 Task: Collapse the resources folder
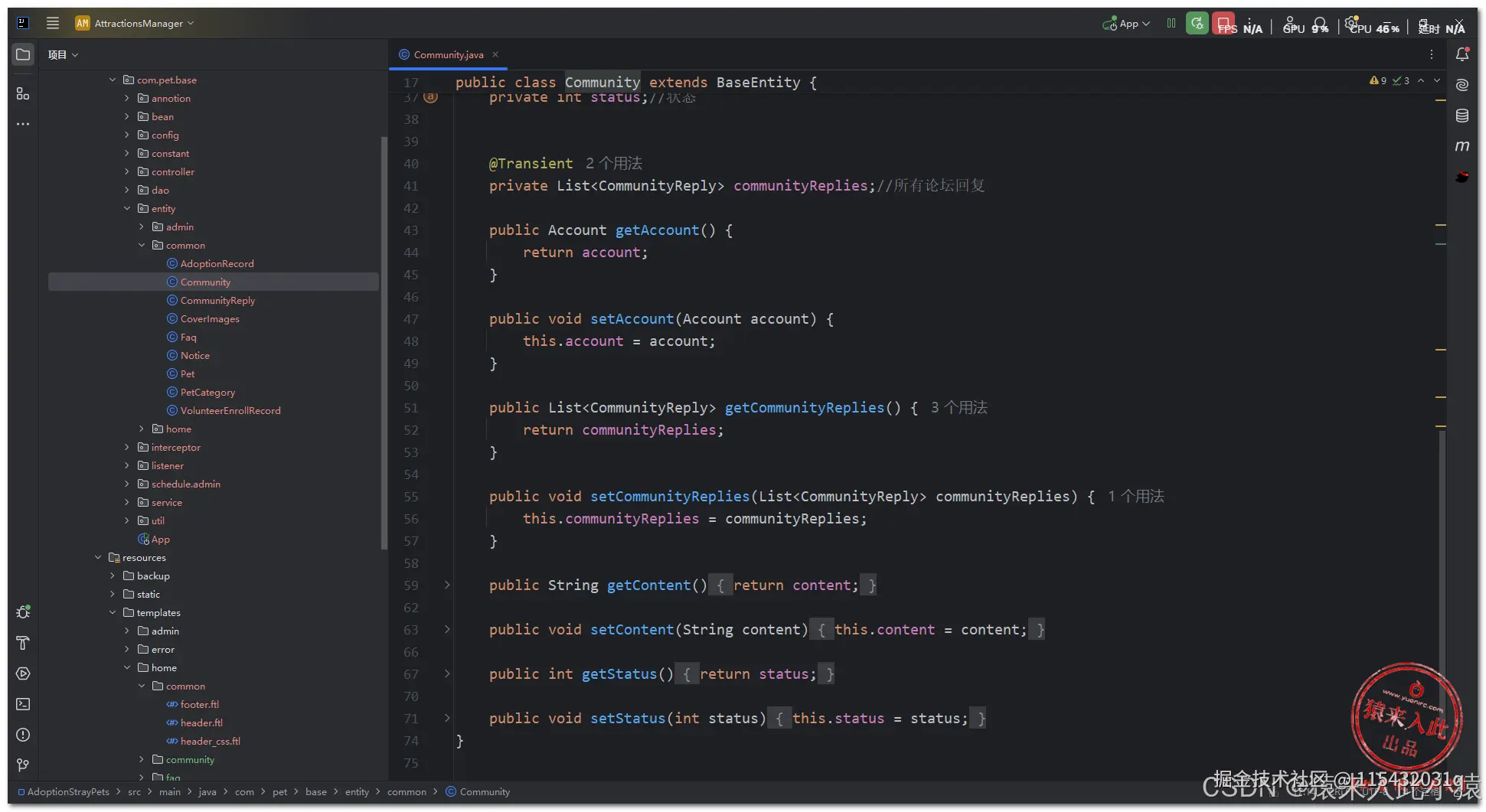click(x=98, y=557)
